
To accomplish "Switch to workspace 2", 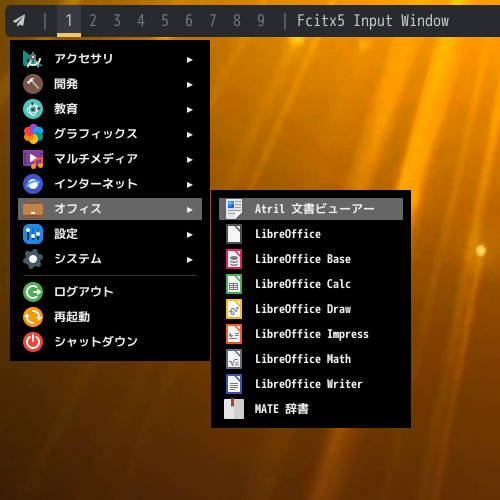I will tap(93, 21).
